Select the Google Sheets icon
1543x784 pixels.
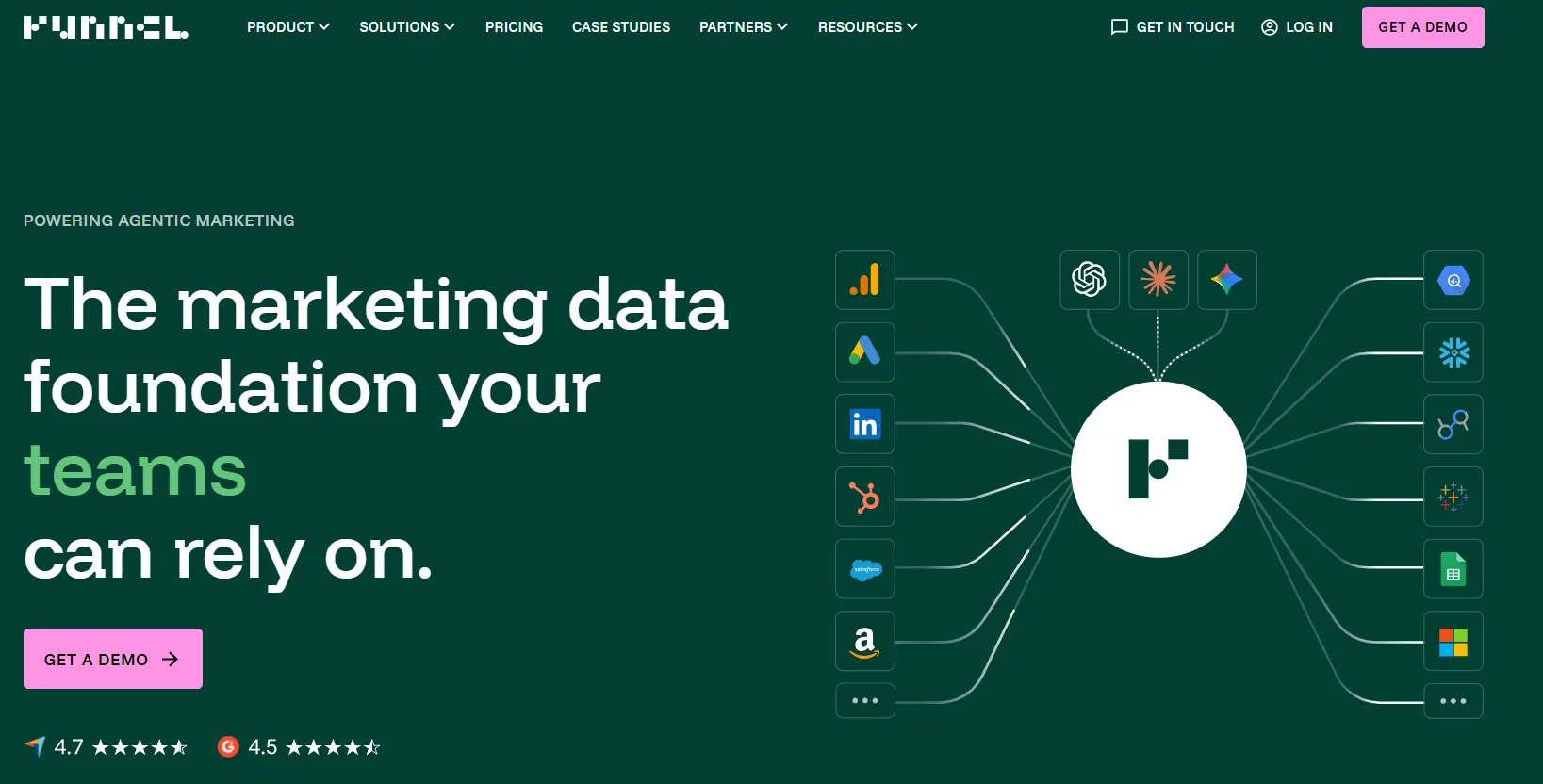pyautogui.click(x=1453, y=569)
